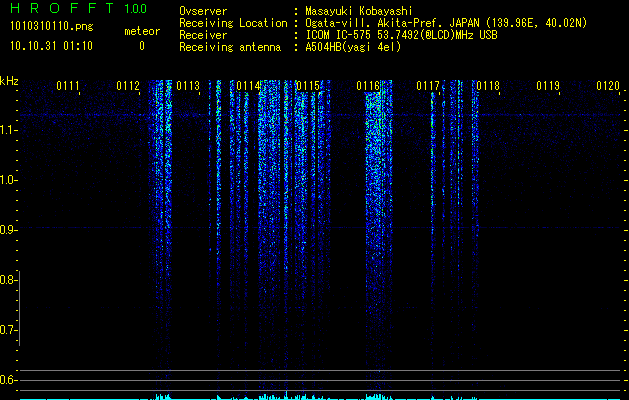Click the file name 1010310110.png
629x400 pixels.
(x=52, y=27)
